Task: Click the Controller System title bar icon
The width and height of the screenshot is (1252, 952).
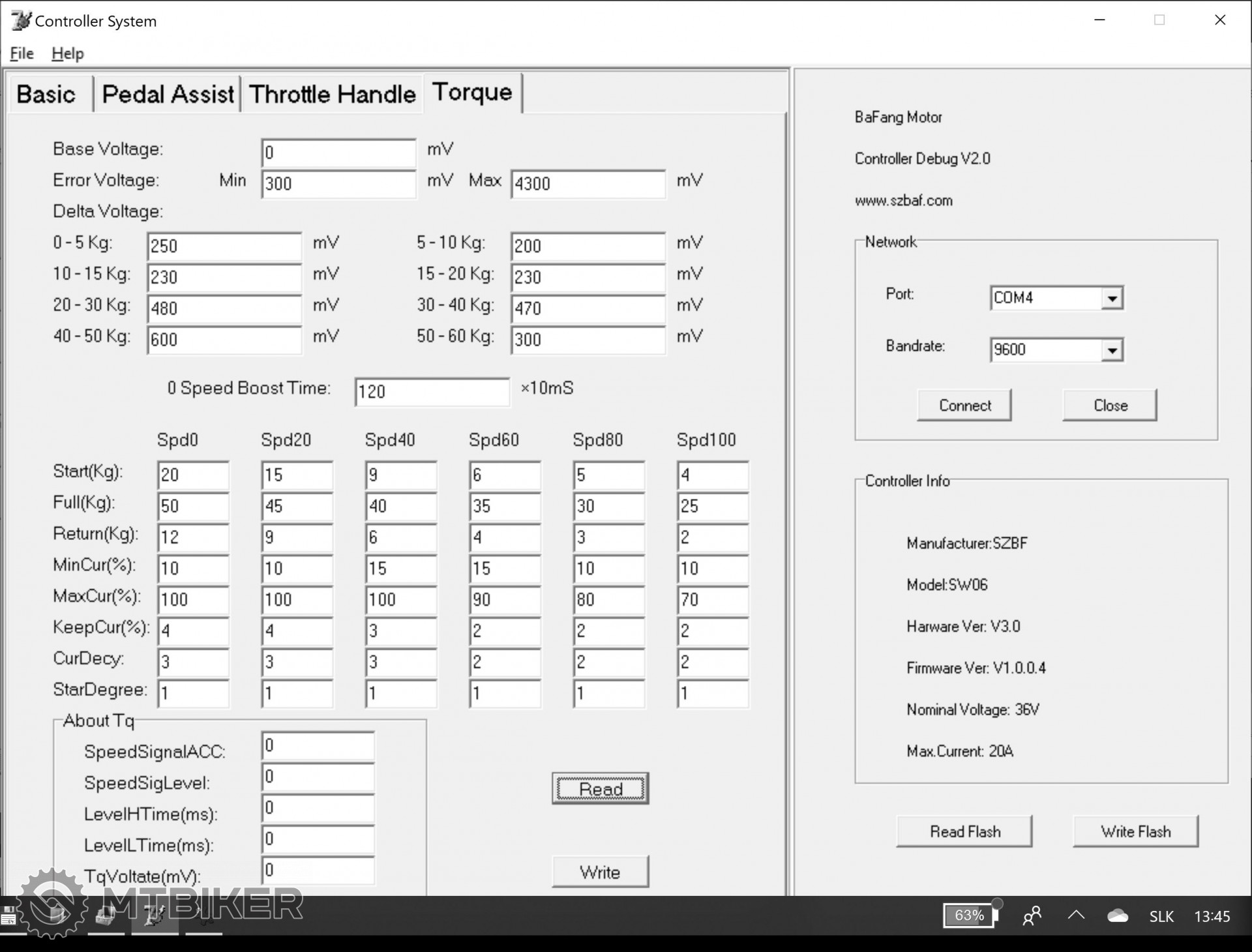Action: (21, 20)
